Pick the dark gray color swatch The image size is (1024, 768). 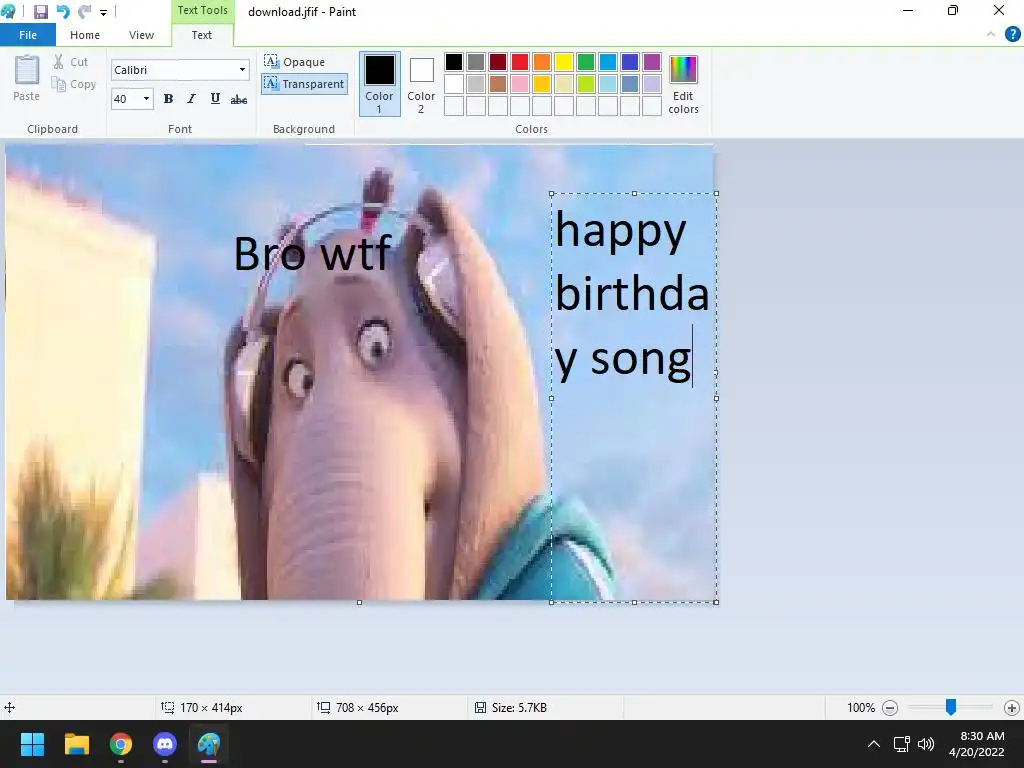click(476, 62)
